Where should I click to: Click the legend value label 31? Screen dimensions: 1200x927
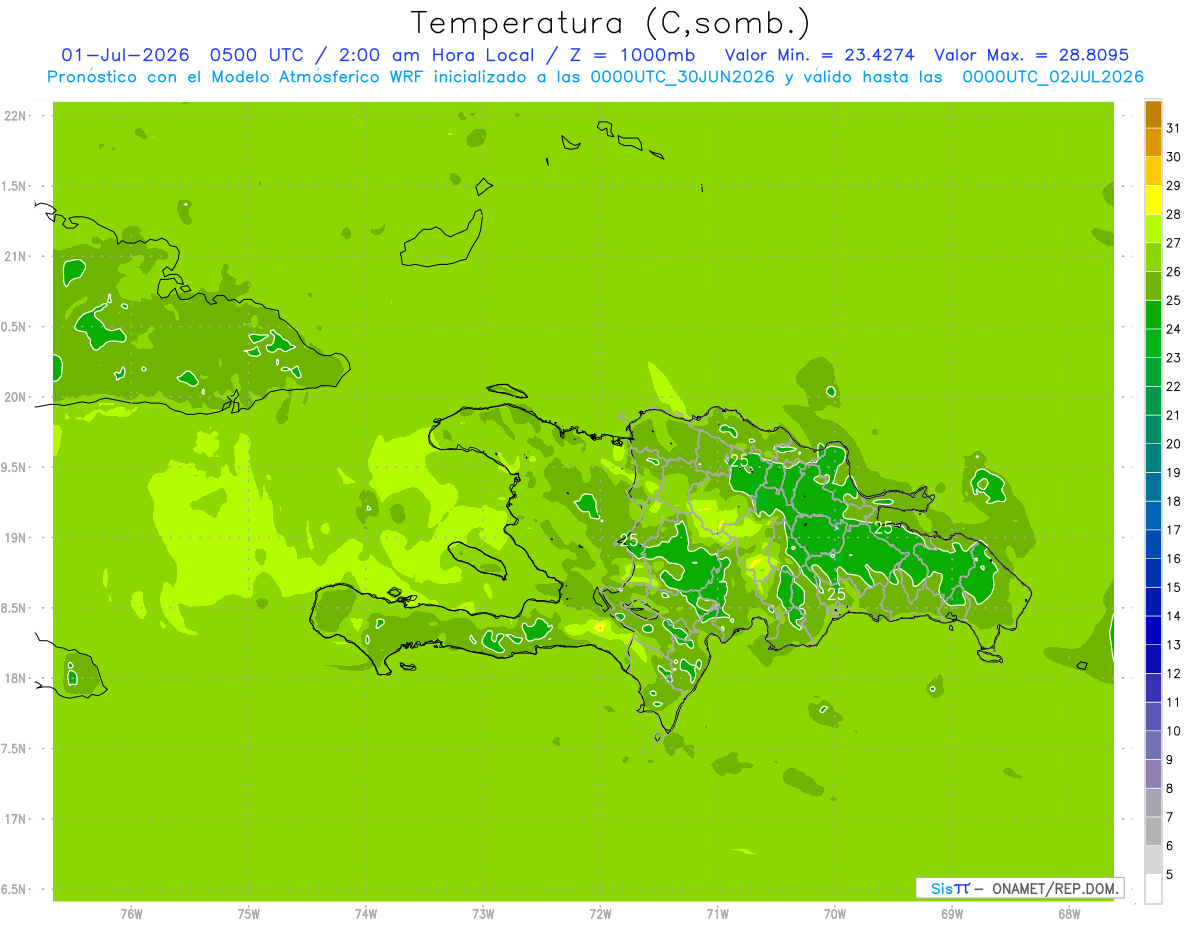pyautogui.click(x=1174, y=128)
